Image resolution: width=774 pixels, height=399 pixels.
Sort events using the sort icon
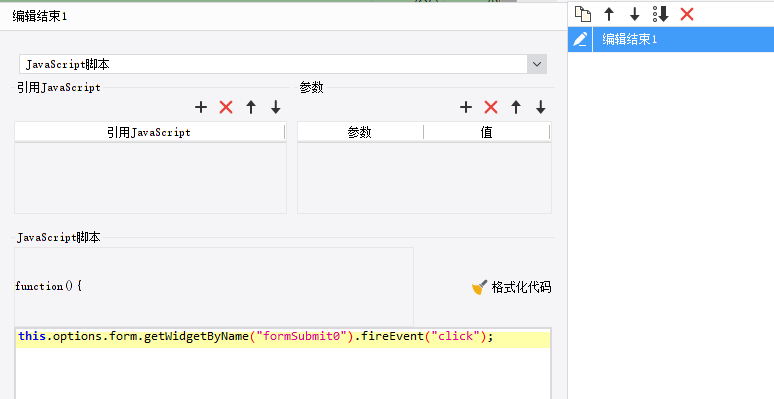[660, 14]
